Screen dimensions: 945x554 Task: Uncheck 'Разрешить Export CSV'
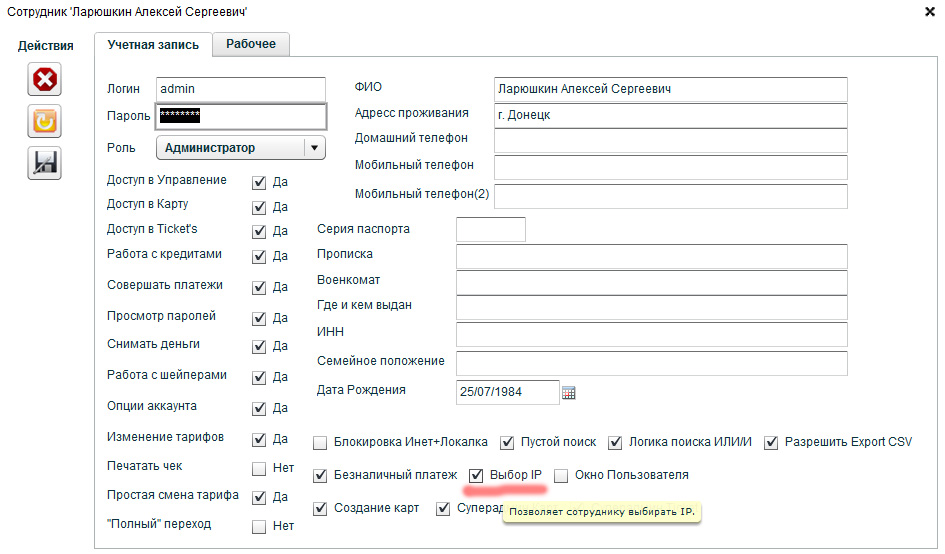(771, 443)
